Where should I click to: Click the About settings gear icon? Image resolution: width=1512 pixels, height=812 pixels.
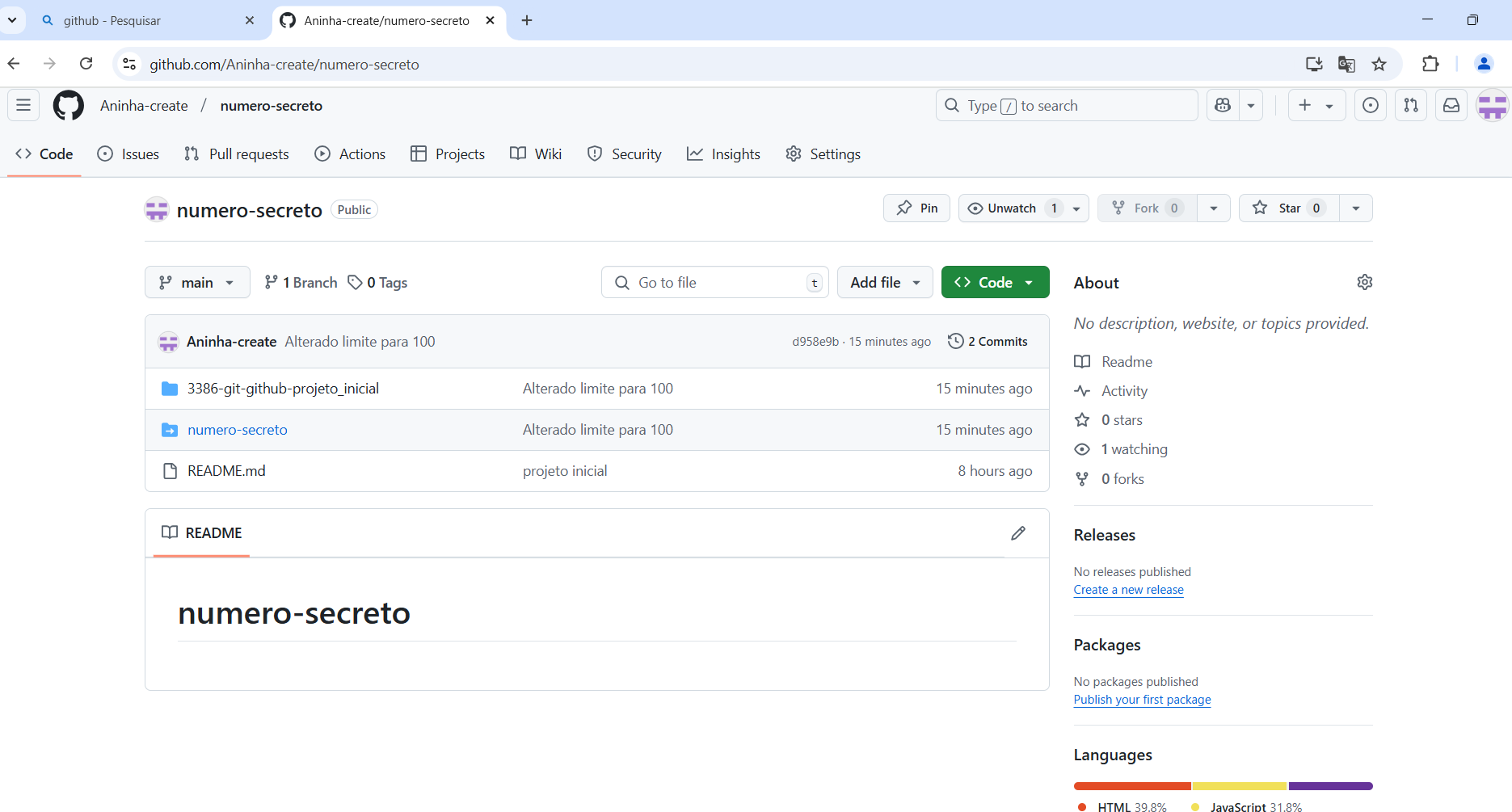click(1364, 282)
